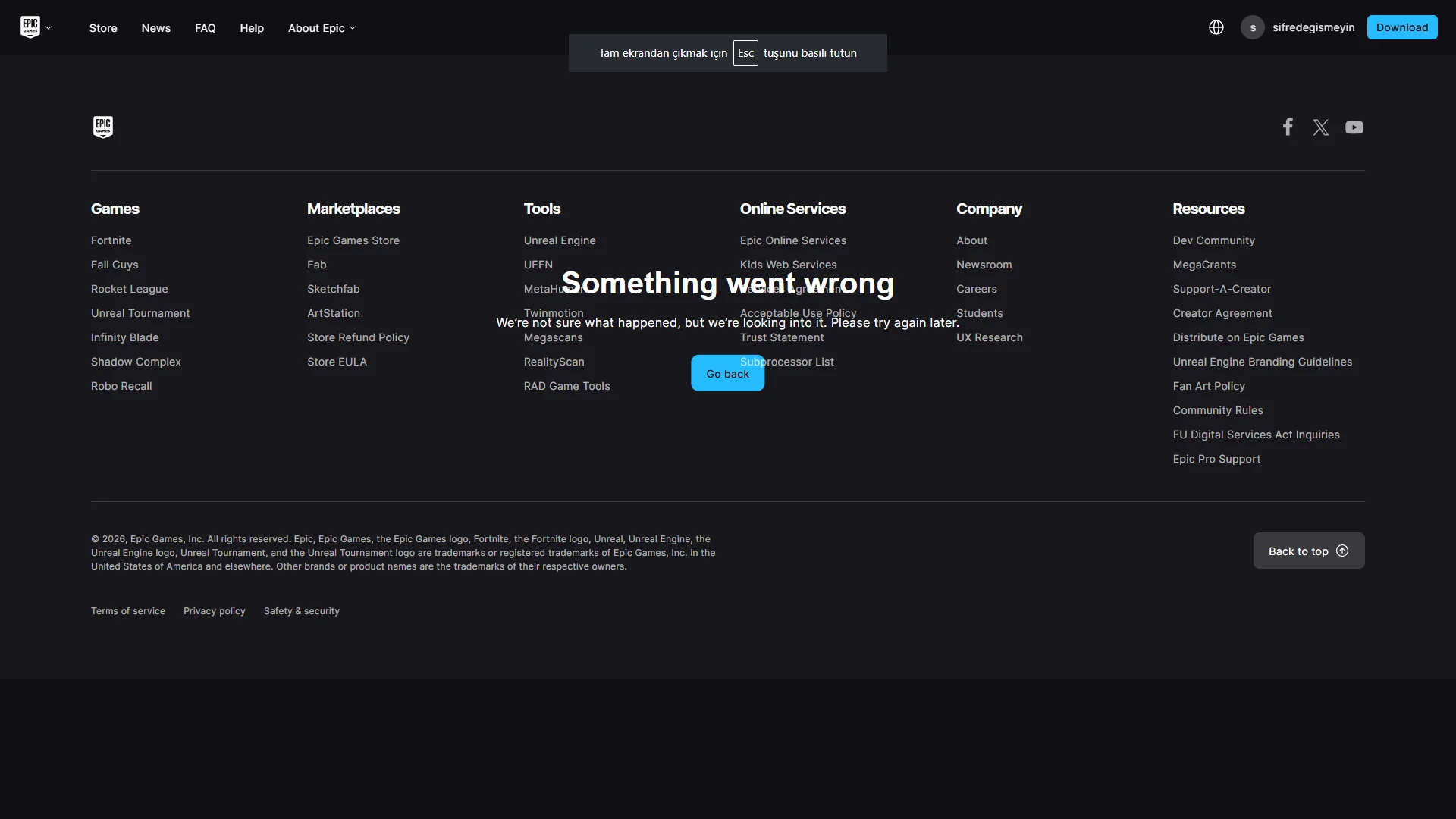Open the Unreal Engine footer link

[559, 240]
